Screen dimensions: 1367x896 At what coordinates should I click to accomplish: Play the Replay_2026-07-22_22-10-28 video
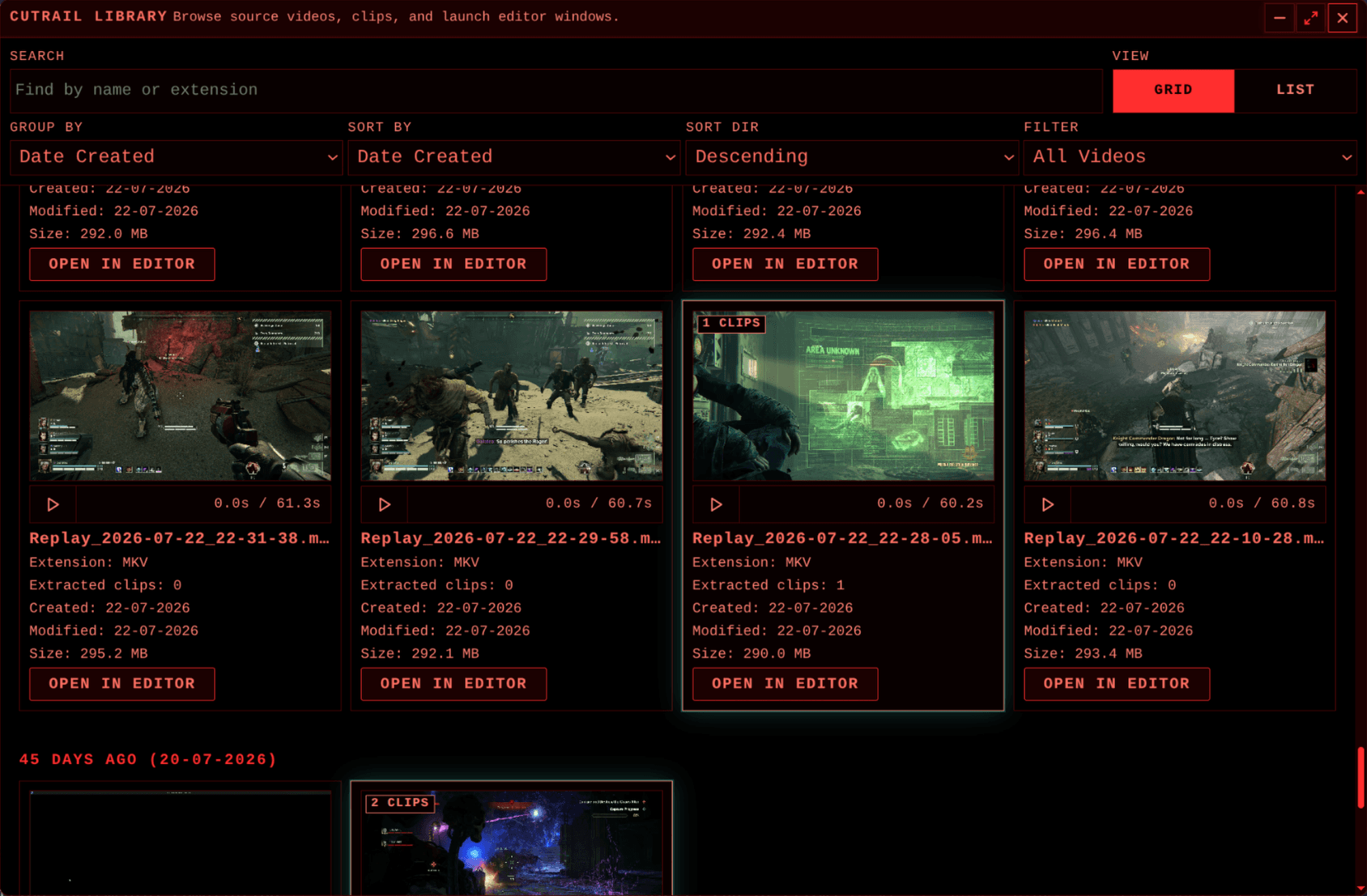[1047, 504]
